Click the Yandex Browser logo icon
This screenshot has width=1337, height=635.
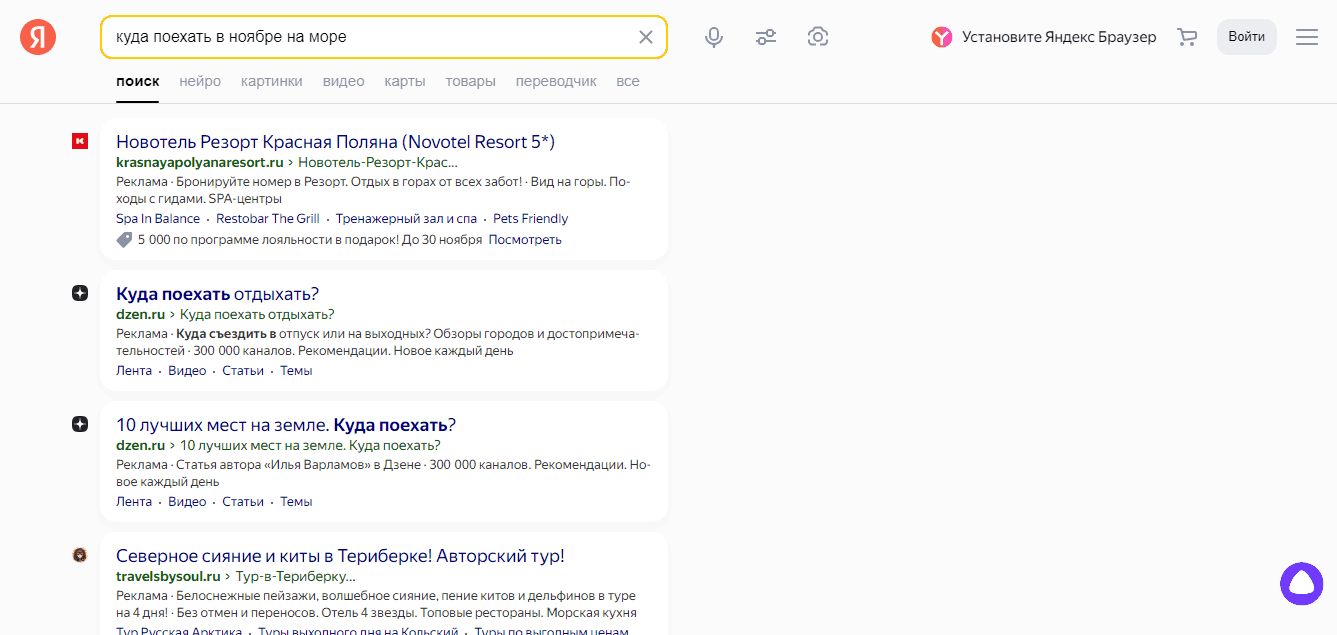click(x=942, y=37)
